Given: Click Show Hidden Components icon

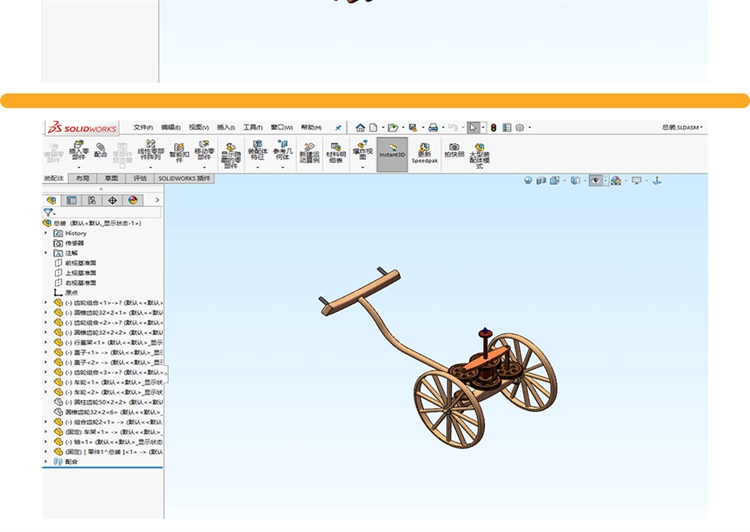Looking at the screenshot, I should click(231, 155).
